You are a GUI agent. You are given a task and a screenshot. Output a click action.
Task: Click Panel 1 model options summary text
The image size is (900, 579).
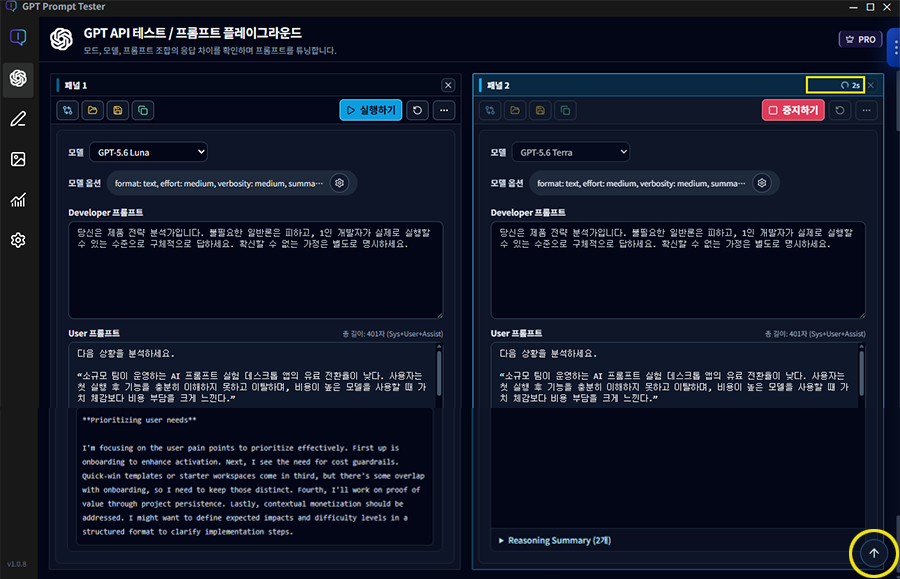pyautogui.click(x=219, y=184)
